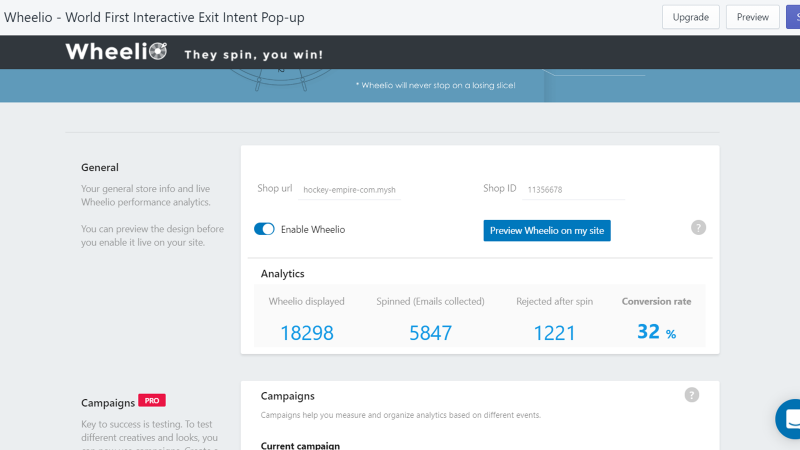
Task: Select the 32 % conversion rate value
Action: pos(657,332)
